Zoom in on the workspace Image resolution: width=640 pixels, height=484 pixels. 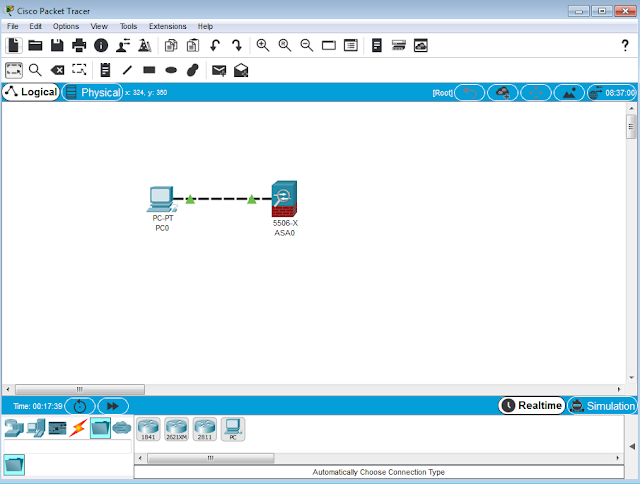pos(263,45)
